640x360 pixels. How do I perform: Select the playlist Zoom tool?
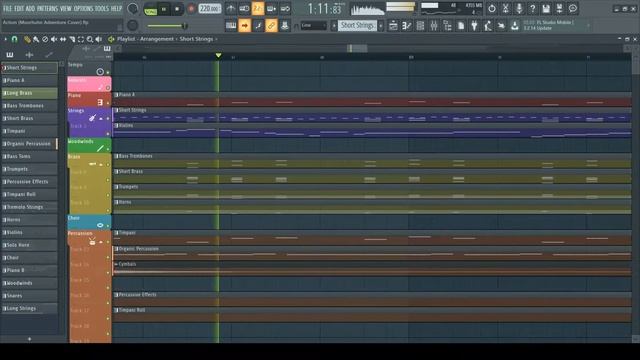coord(90,39)
